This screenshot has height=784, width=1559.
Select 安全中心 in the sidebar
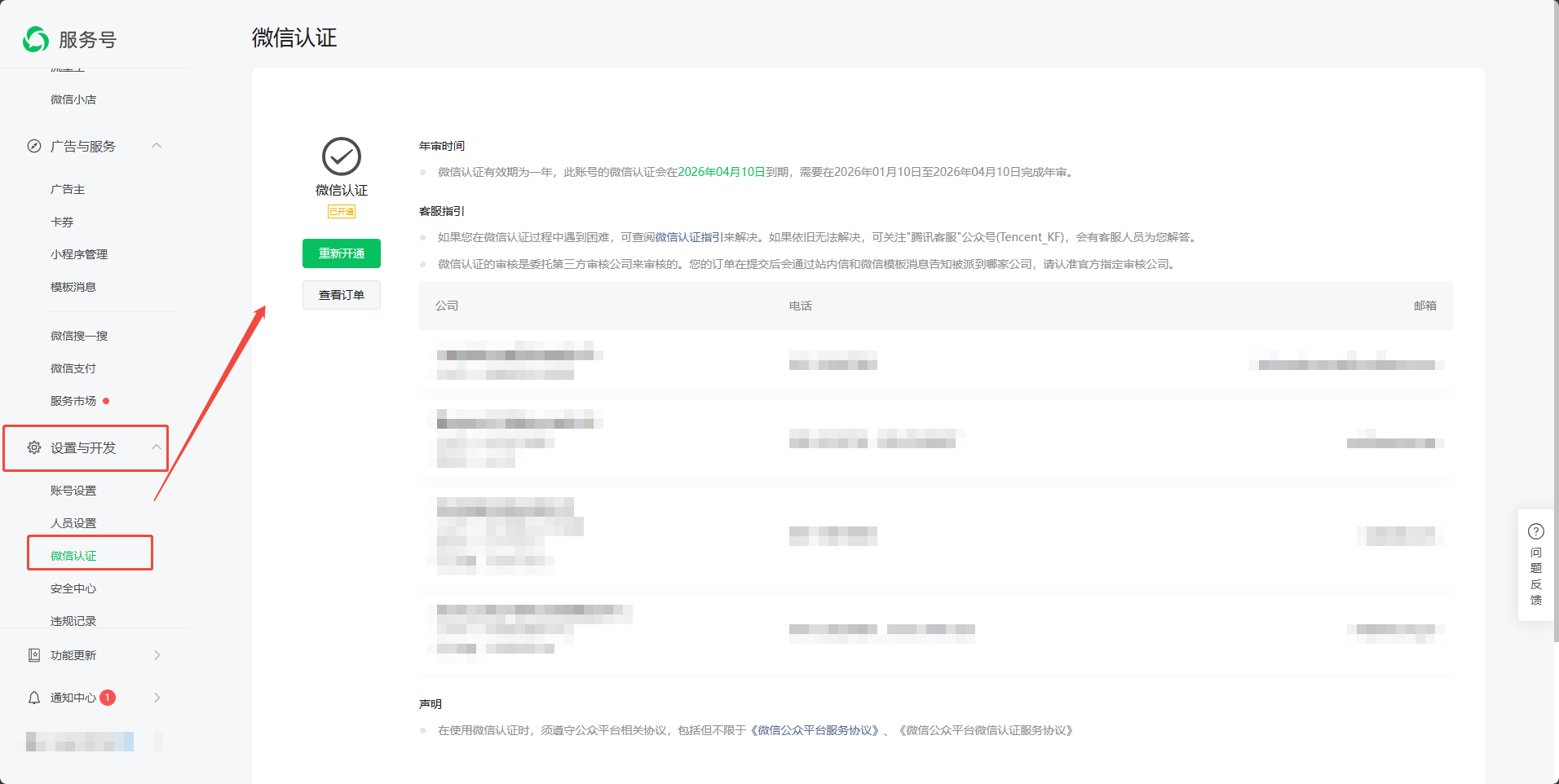[x=73, y=588]
